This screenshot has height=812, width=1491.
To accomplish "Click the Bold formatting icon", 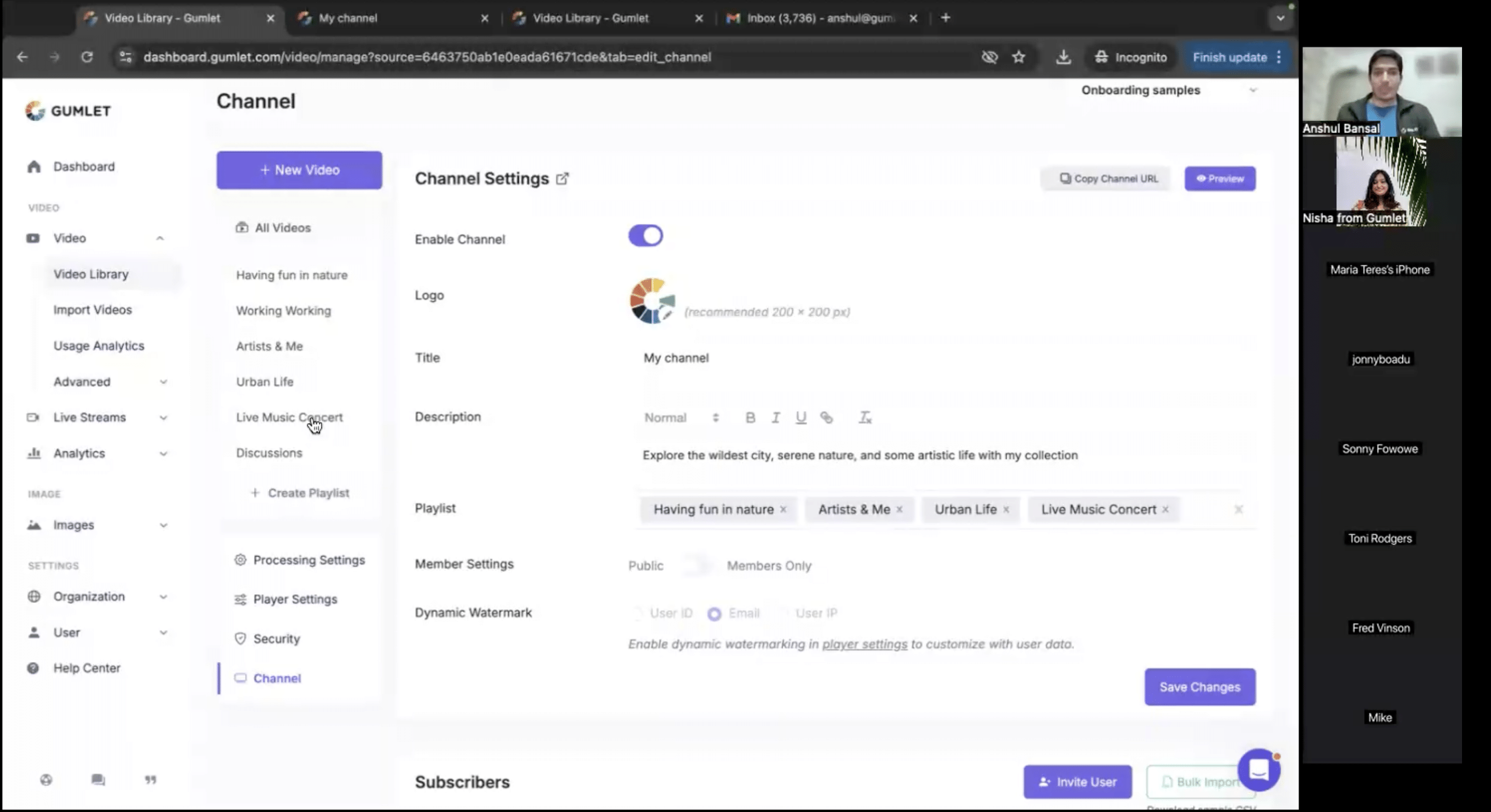I will 750,417.
